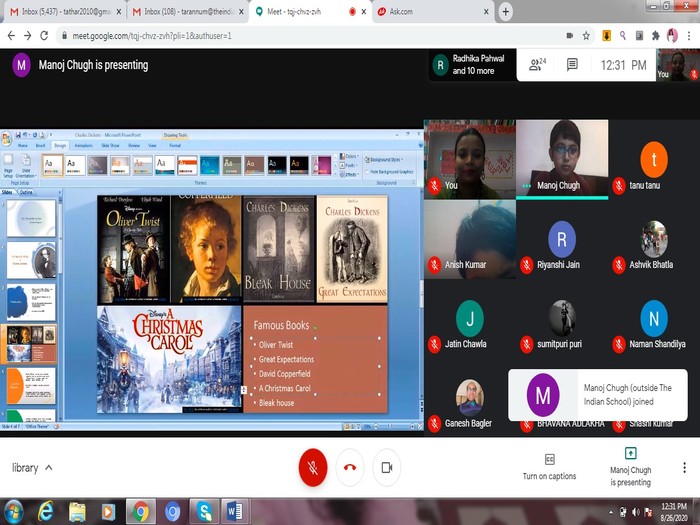Click the red microphone mute button
This screenshot has height=525, width=700.
click(x=313, y=467)
